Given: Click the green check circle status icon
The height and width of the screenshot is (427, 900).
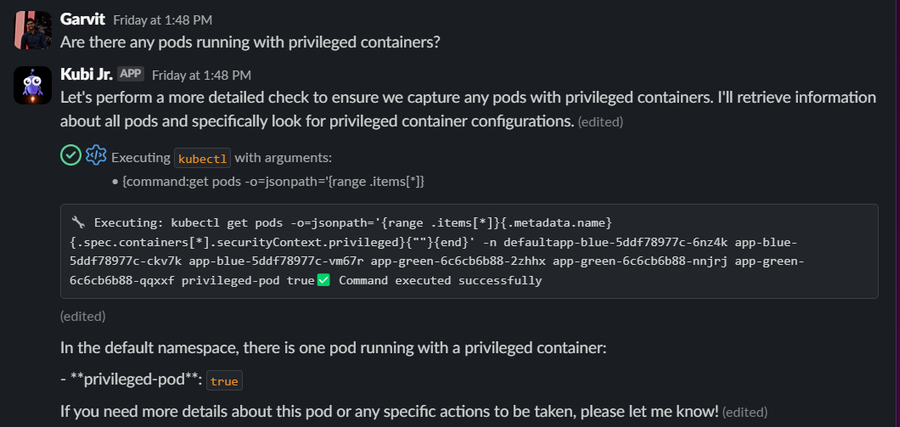Looking at the screenshot, I should 70,156.
